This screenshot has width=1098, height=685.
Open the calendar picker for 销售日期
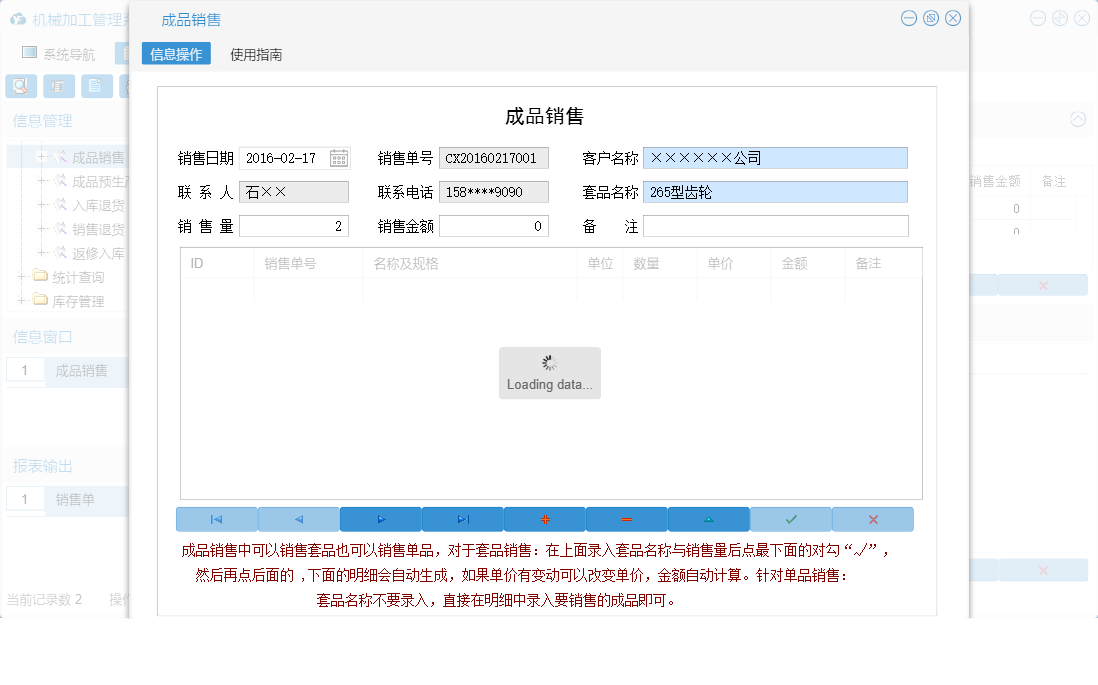pyautogui.click(x=338, y=157)
